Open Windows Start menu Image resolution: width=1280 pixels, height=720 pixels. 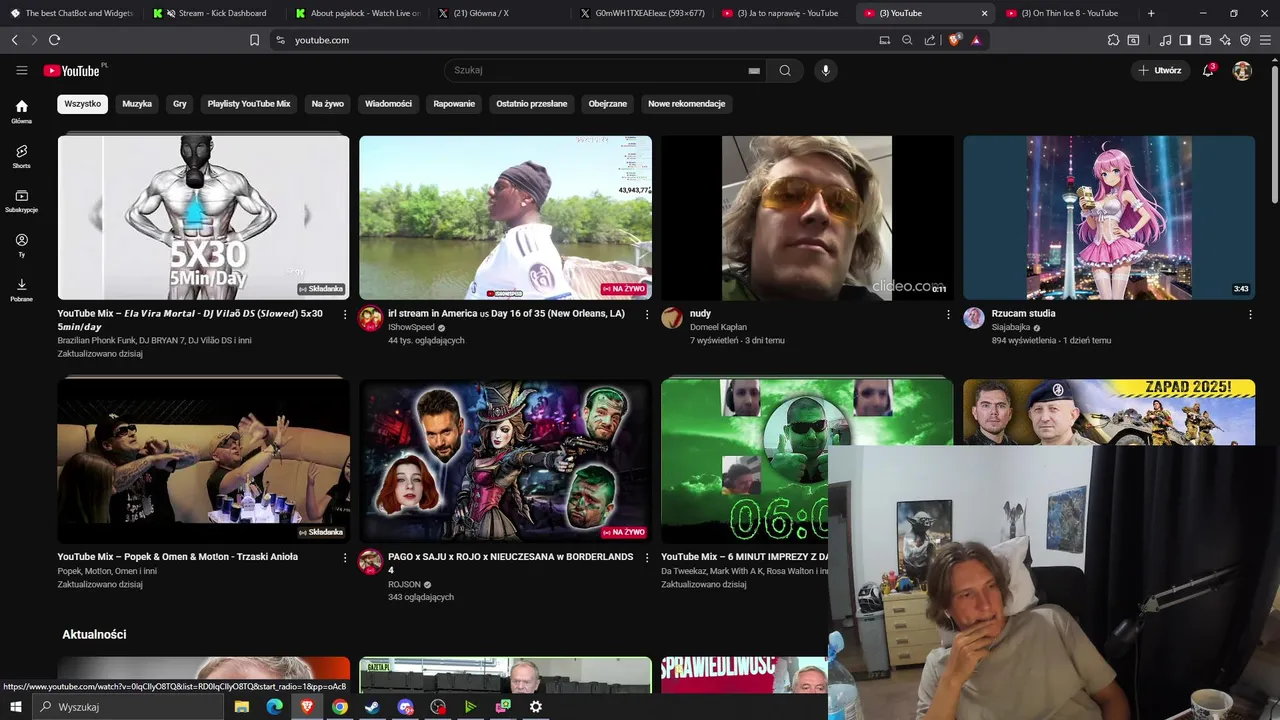coord(15,707)
